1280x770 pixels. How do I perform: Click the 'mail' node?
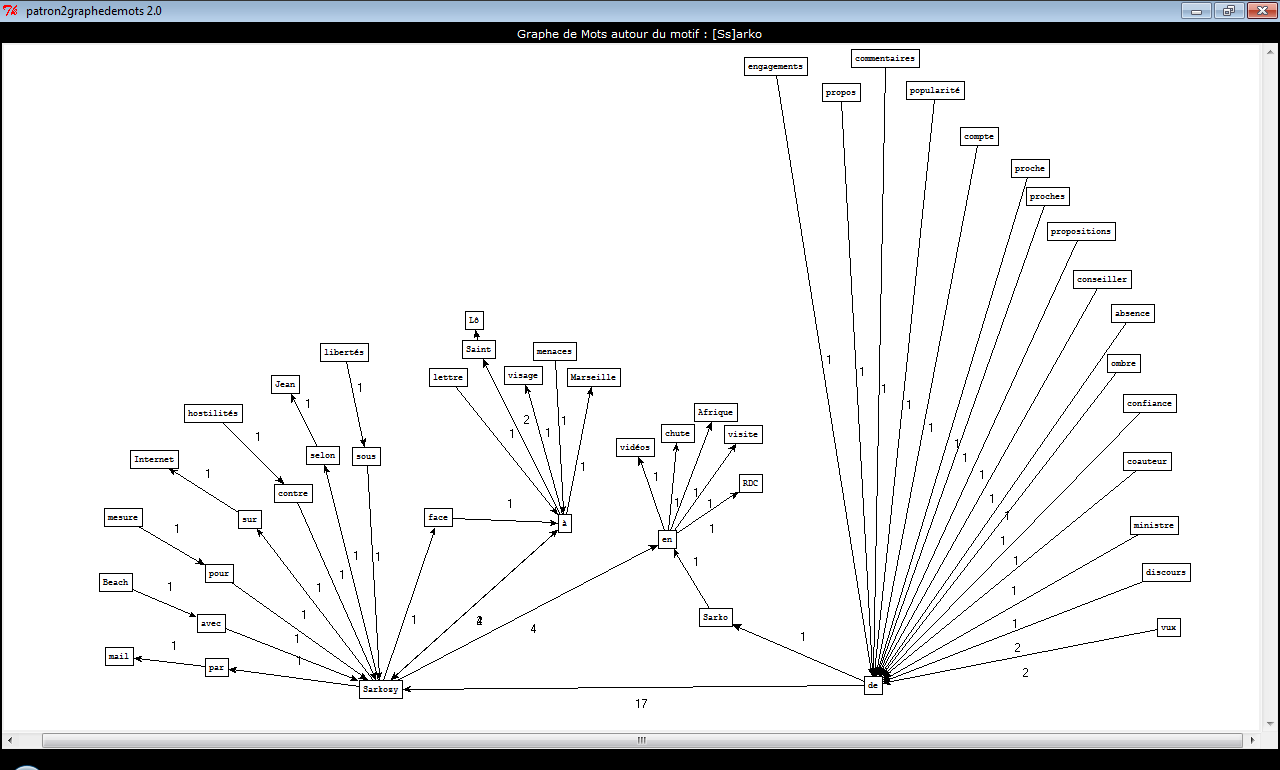coord(119,656)
